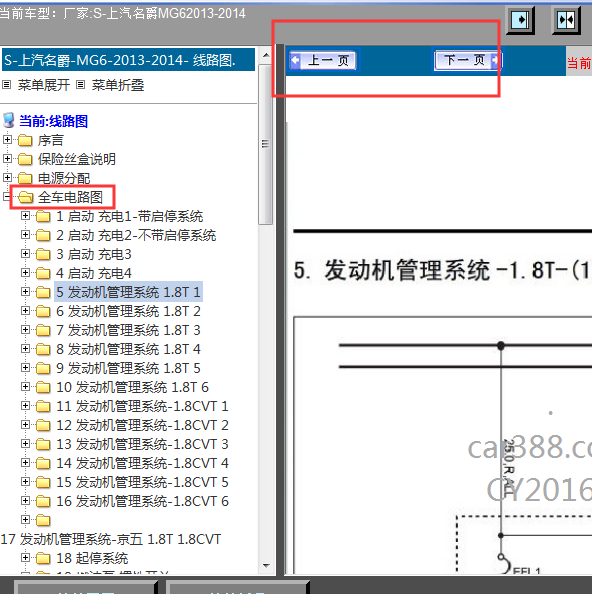Click the collapse-panels double-arrow icon

(x=566, y=20)
